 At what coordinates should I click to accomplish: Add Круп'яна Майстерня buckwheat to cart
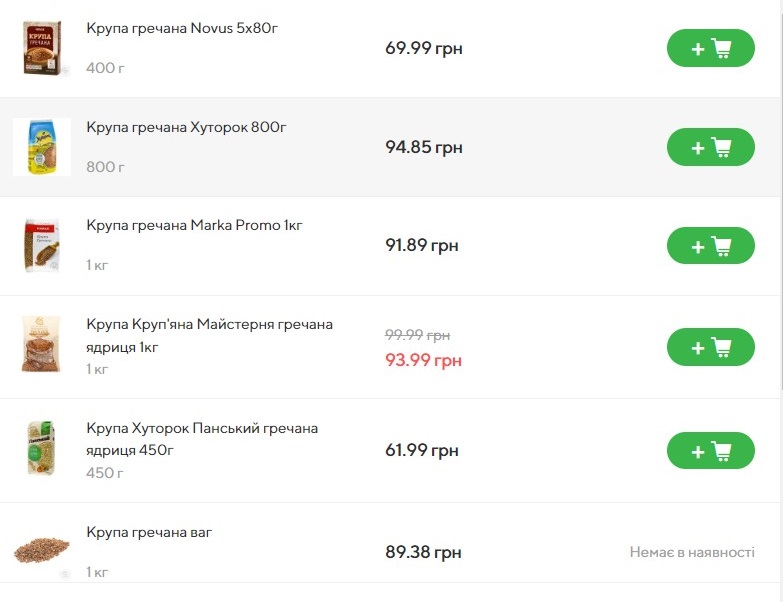(x=710, y=347)
